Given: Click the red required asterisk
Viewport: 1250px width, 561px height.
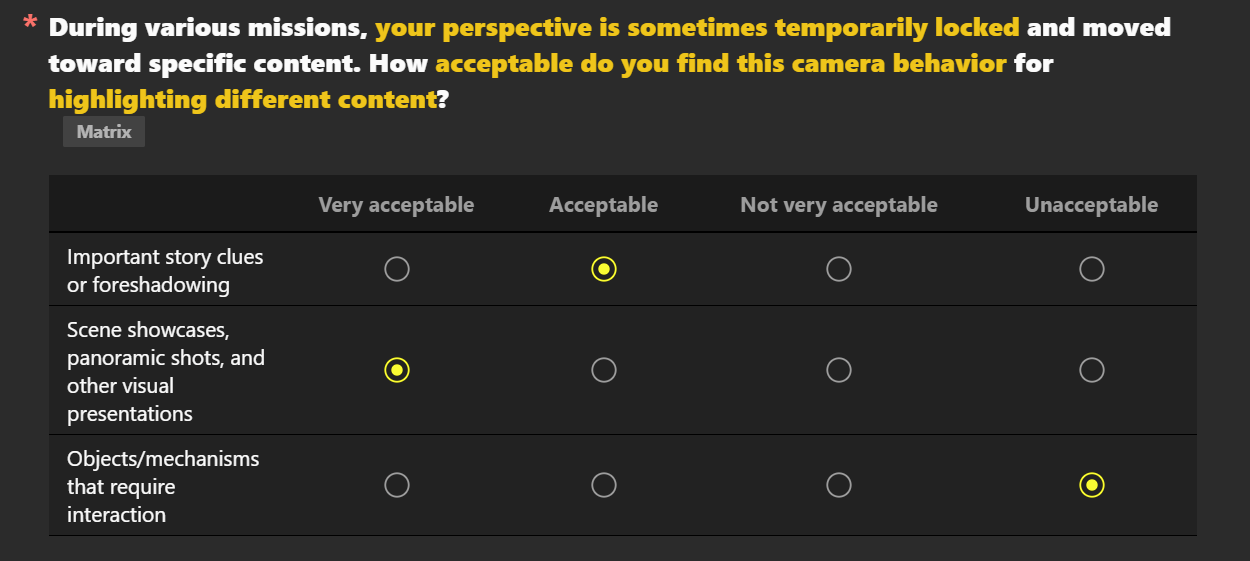Looking at the screenshot, I should pyautogui.click(x=30, y=24).
